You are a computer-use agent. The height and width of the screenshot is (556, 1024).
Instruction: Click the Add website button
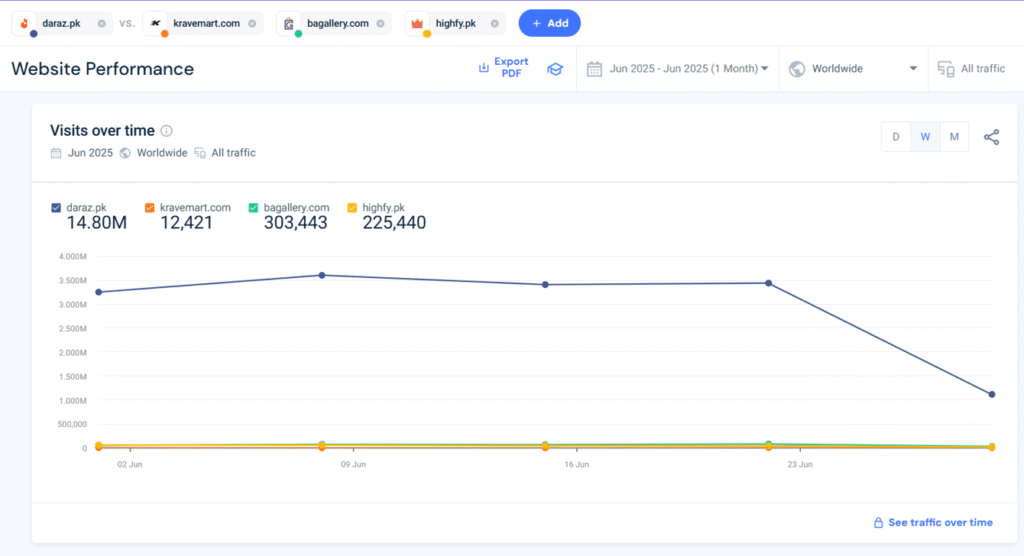pos(549,23)
